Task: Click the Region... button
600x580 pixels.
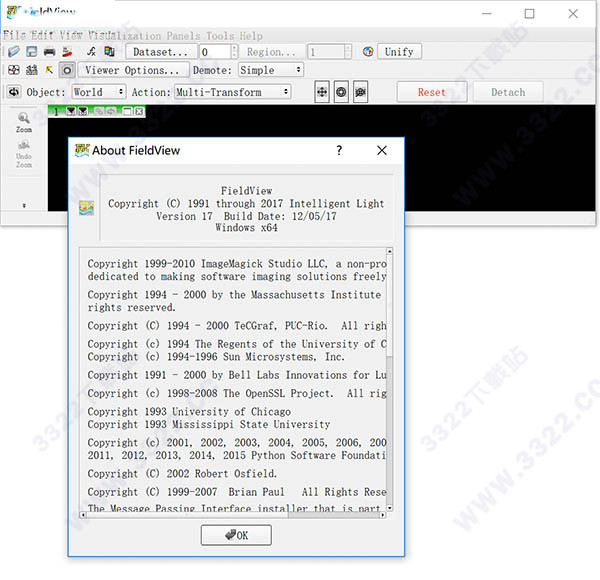Action: pyautogui.click(x=271, y=51)
